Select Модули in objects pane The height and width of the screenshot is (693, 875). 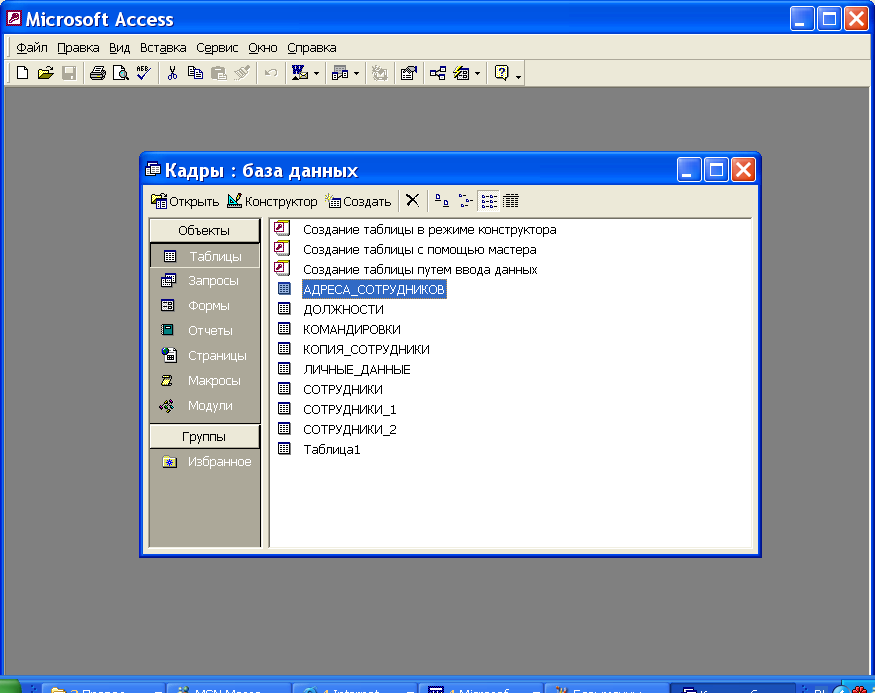click(204, 406)
